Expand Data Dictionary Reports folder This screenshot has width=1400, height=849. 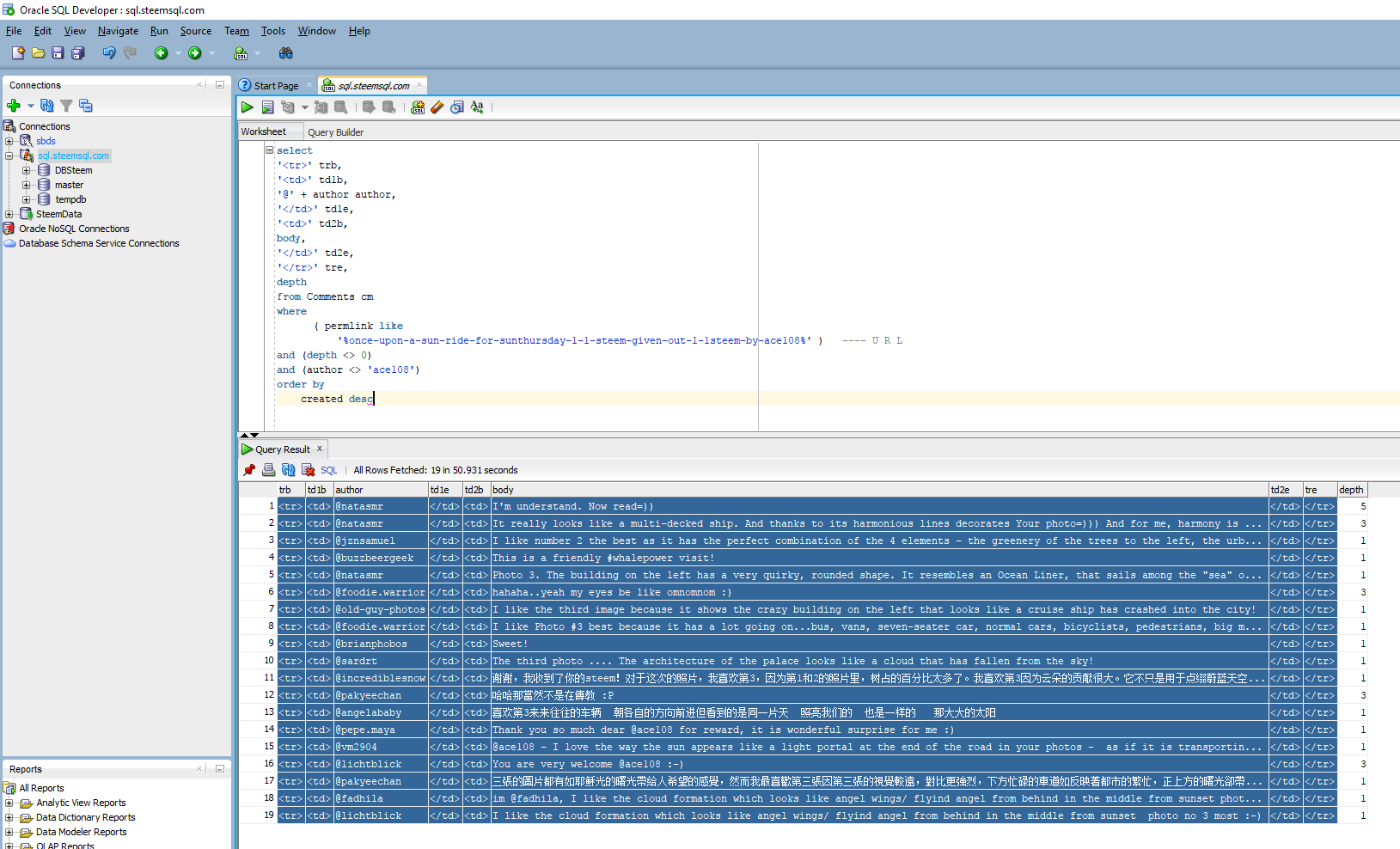tap(9, 817)
